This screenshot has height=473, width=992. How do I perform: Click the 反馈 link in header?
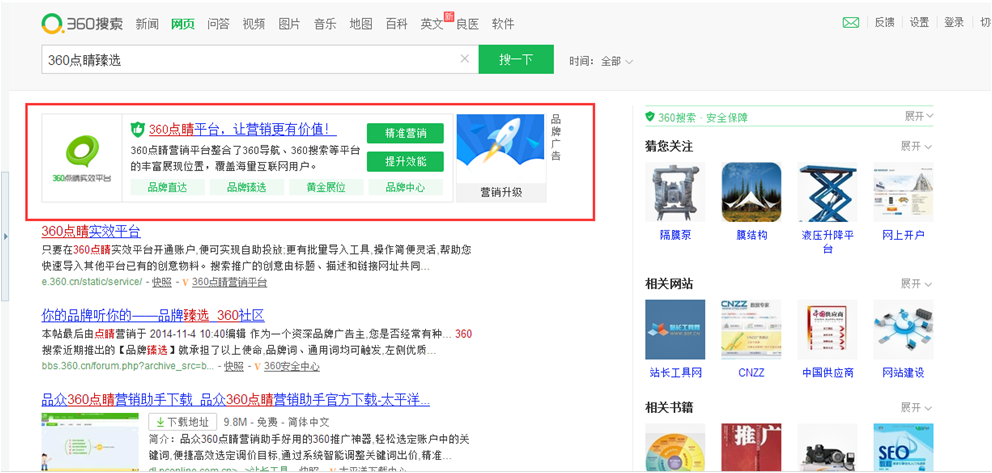pyautogui.click(x=884, y=23)
